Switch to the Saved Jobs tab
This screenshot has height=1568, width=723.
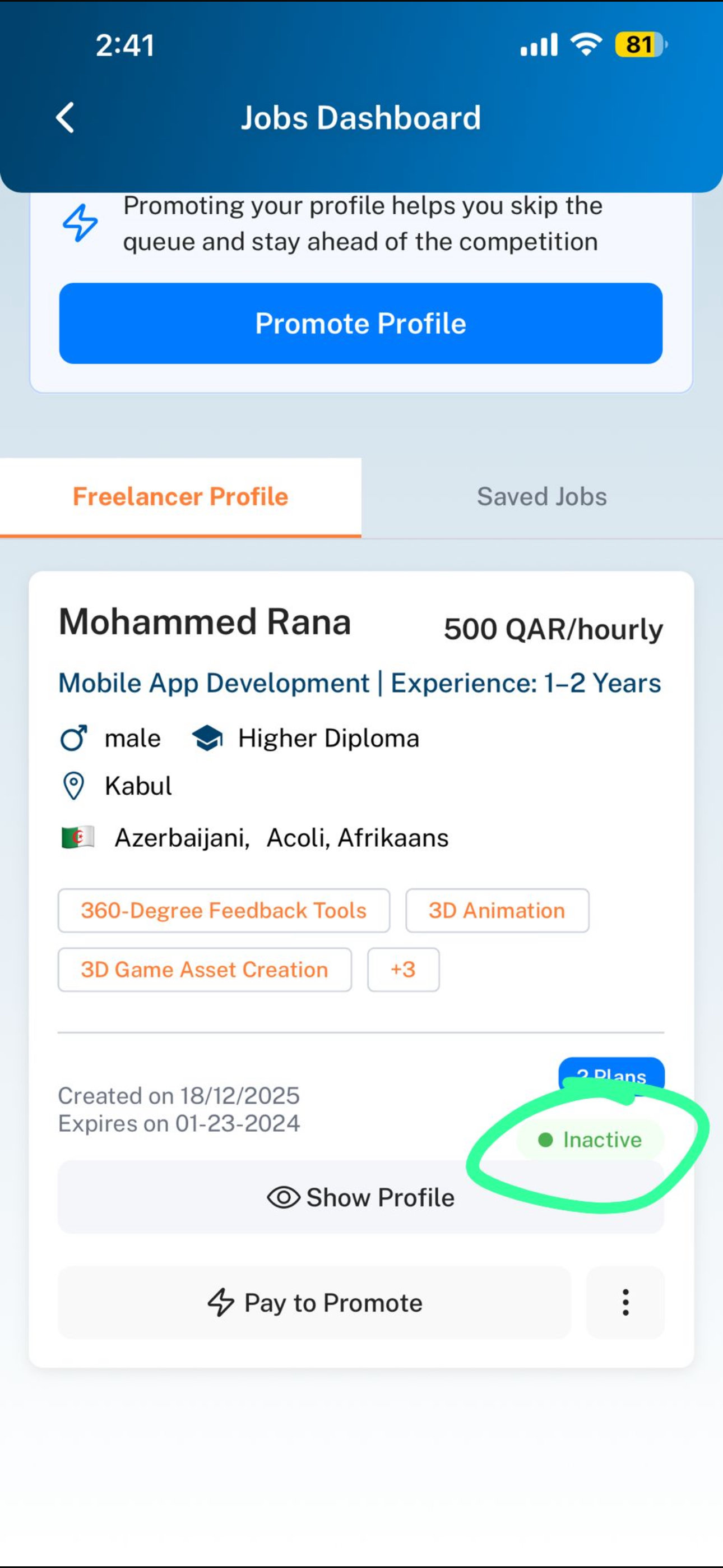point(541,497)
